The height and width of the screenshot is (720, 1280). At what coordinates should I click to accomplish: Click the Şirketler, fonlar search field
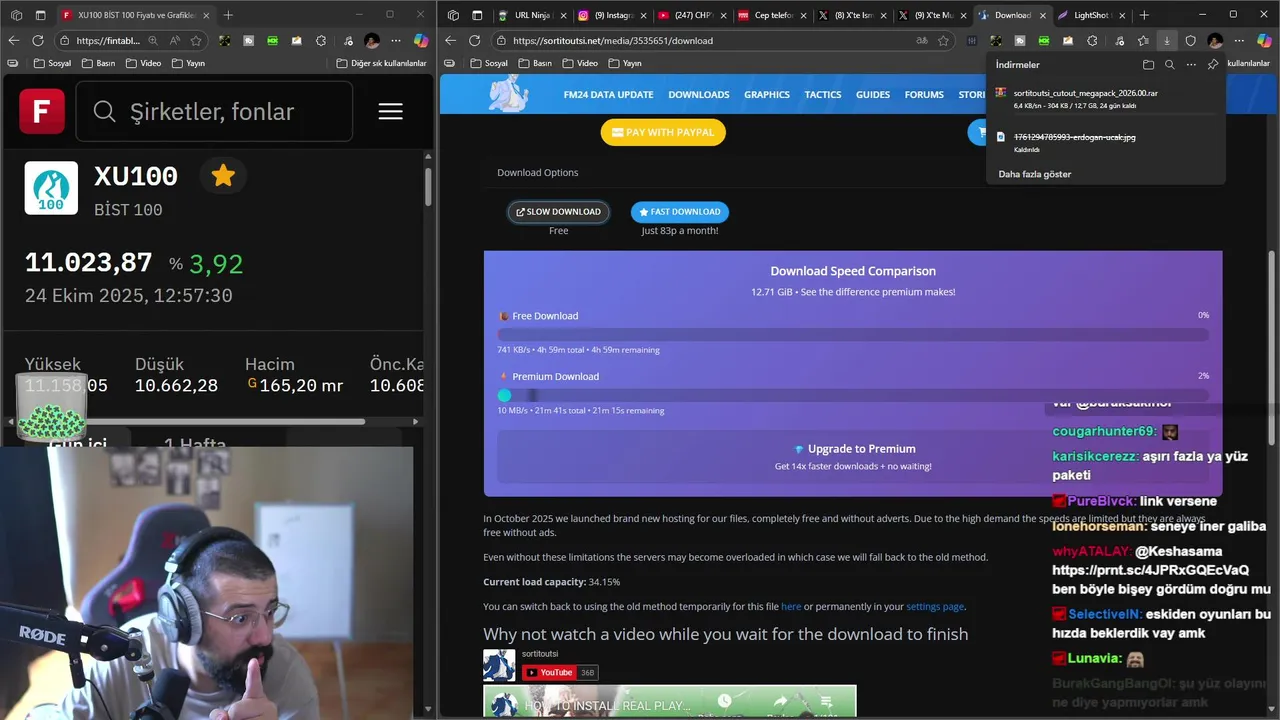tap(214, 111)
